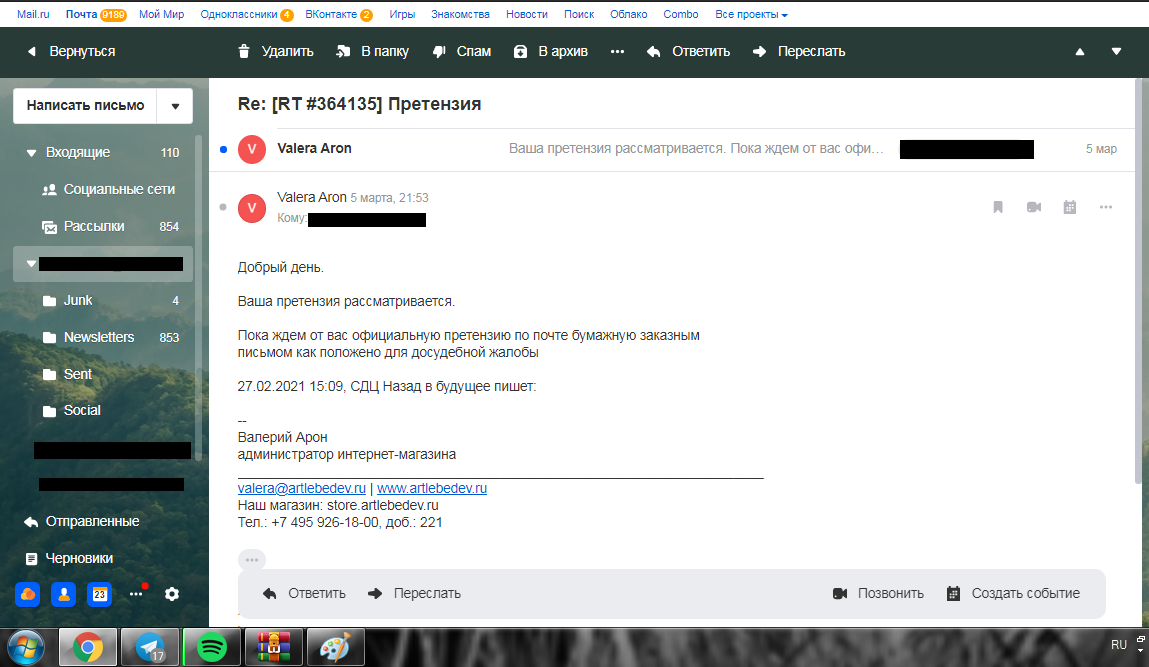Click the calendar icon in the message header
The height and width of the screenshot is (667, 1149).
click(x=1069, y=207)
